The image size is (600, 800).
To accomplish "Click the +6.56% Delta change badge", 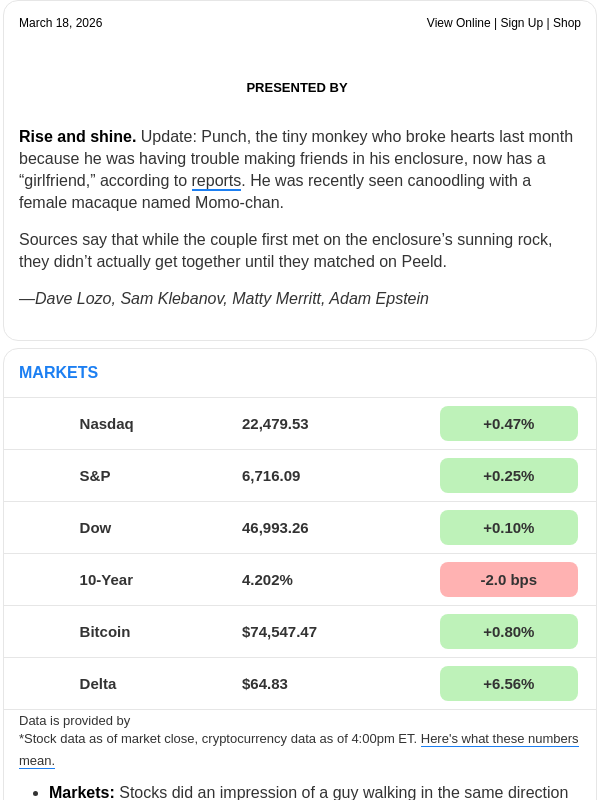I will (508, 684).
